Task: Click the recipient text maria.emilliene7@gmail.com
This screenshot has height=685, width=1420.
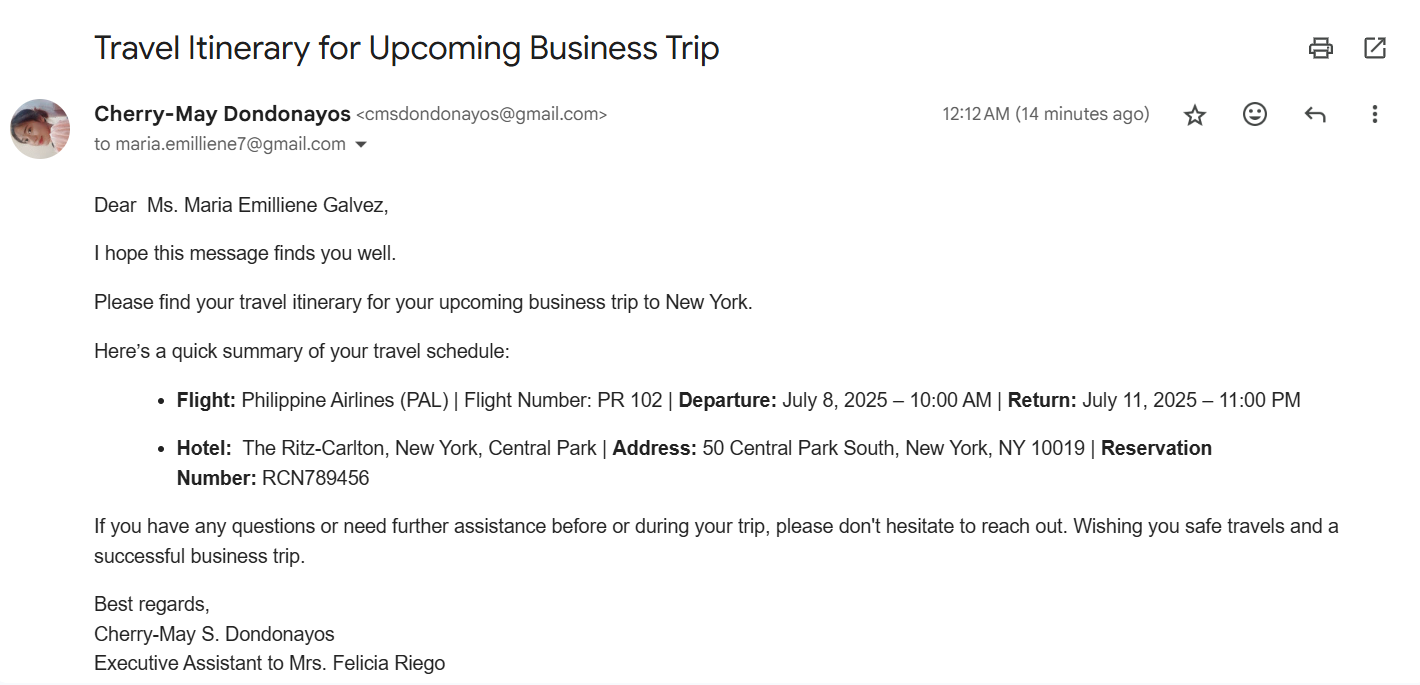Action: pos(230,144)
